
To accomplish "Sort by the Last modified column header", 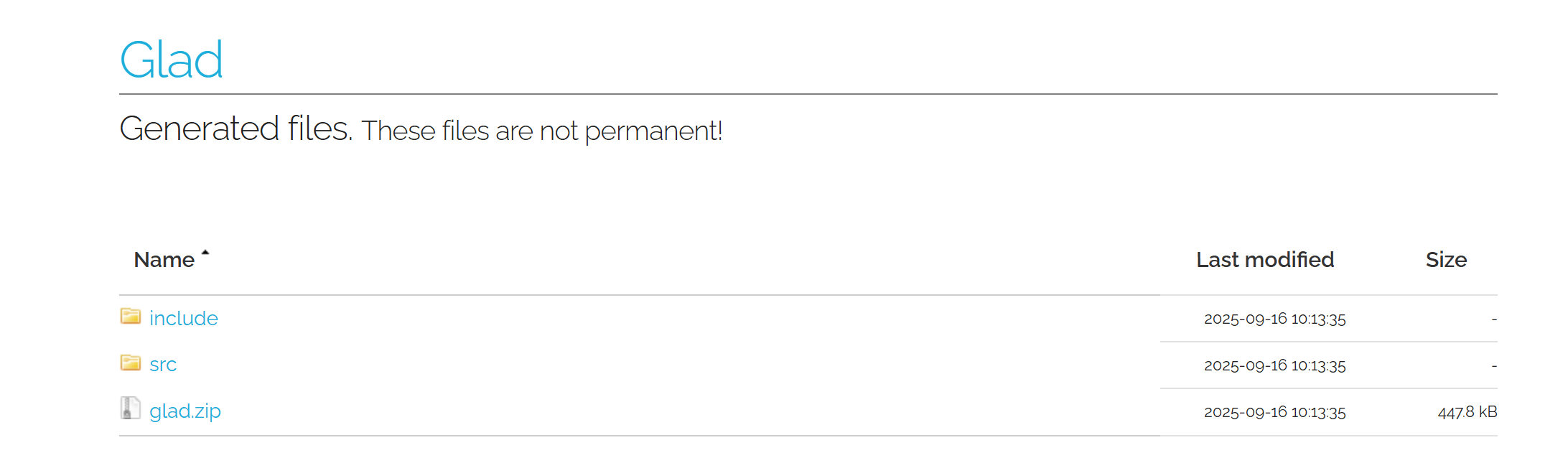I will point(1265,260).
